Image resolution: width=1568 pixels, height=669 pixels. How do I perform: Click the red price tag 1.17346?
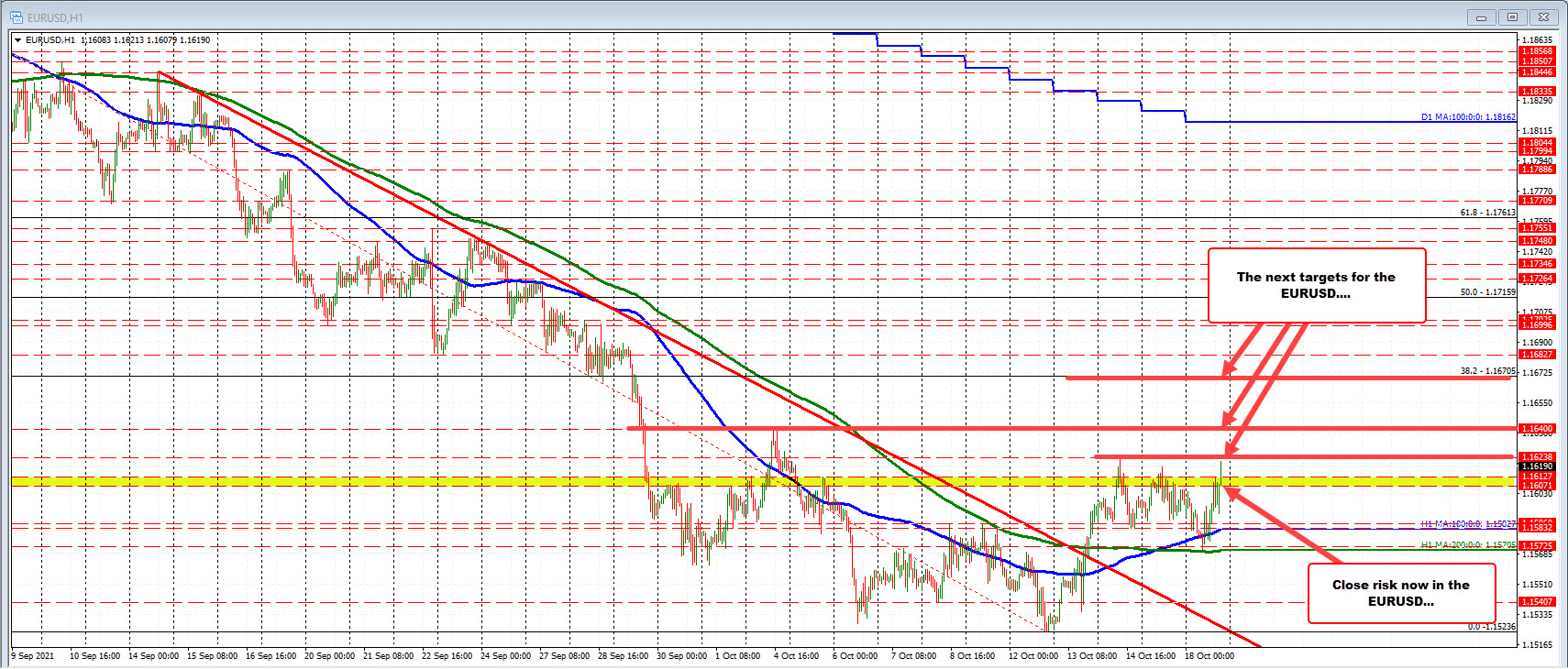click(x=1537, y=264)
